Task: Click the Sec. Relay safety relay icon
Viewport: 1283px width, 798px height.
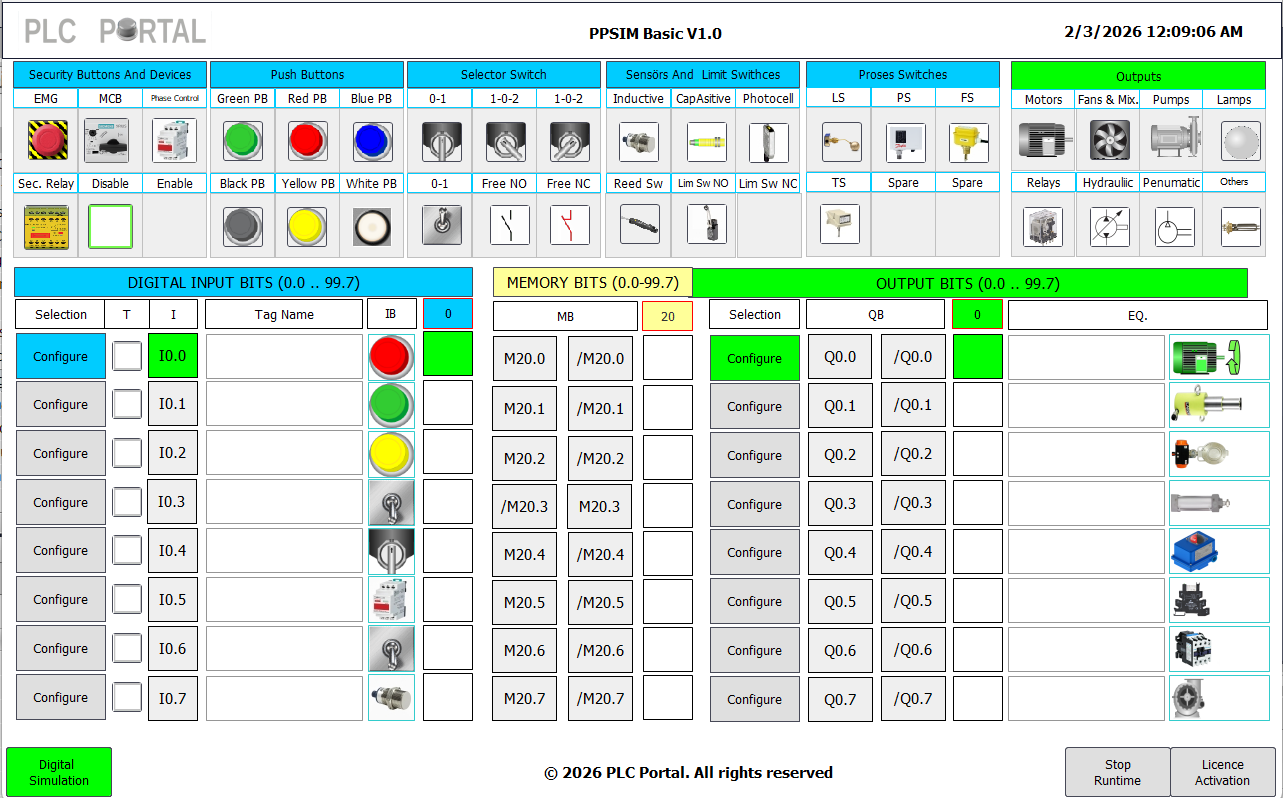Action: pyautogui.click(x=46, y=226)
